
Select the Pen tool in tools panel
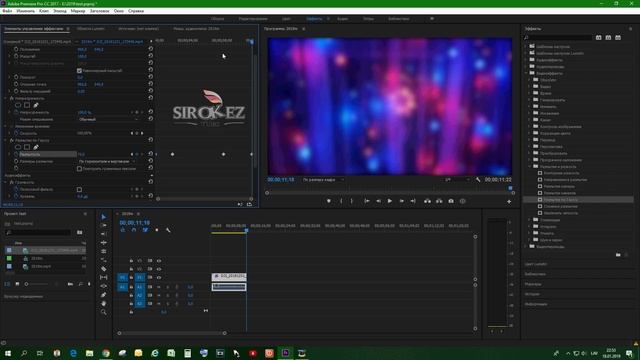tap(104, 295)
